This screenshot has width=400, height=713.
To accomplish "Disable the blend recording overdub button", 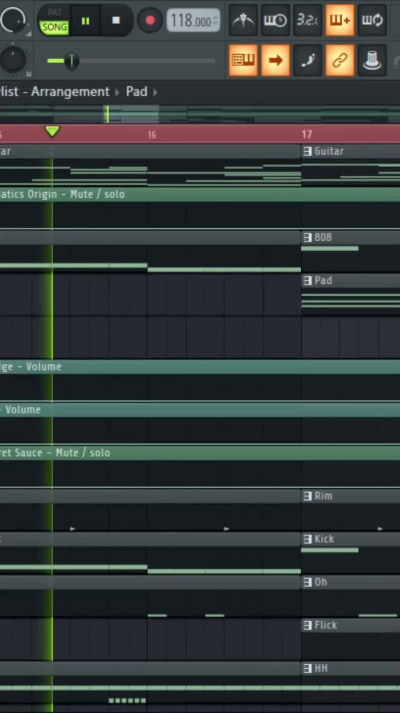I will click(340, 20).
